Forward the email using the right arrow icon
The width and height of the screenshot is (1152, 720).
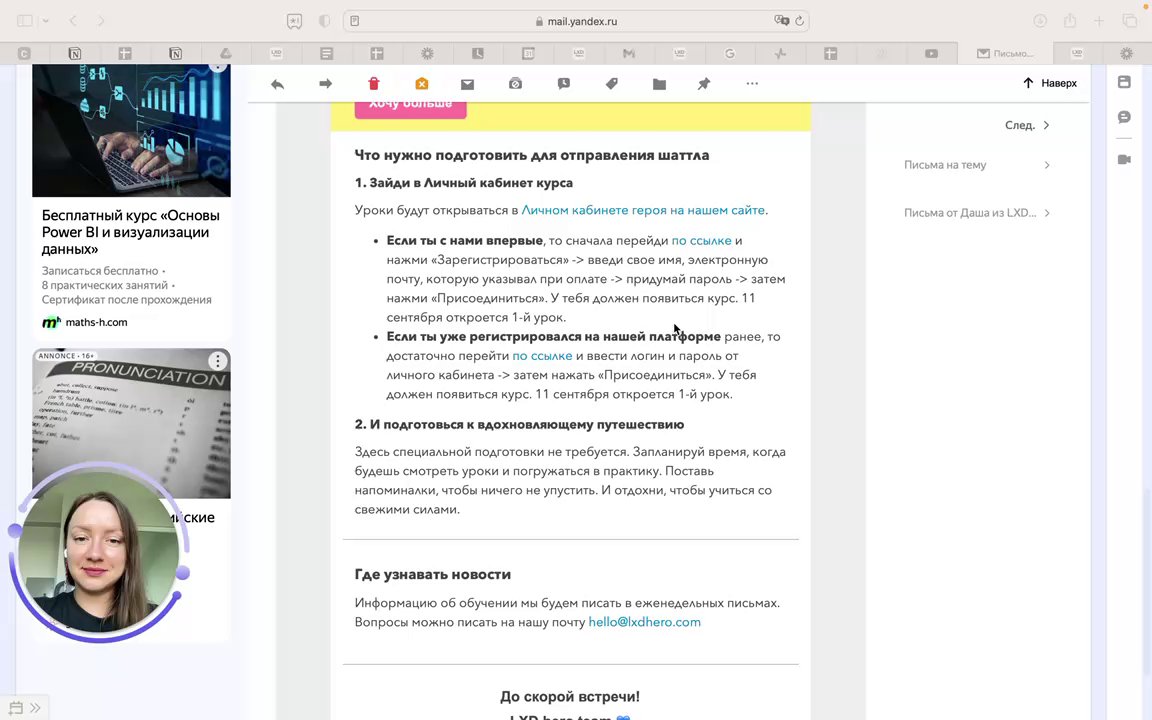click(x=325, y=84)
